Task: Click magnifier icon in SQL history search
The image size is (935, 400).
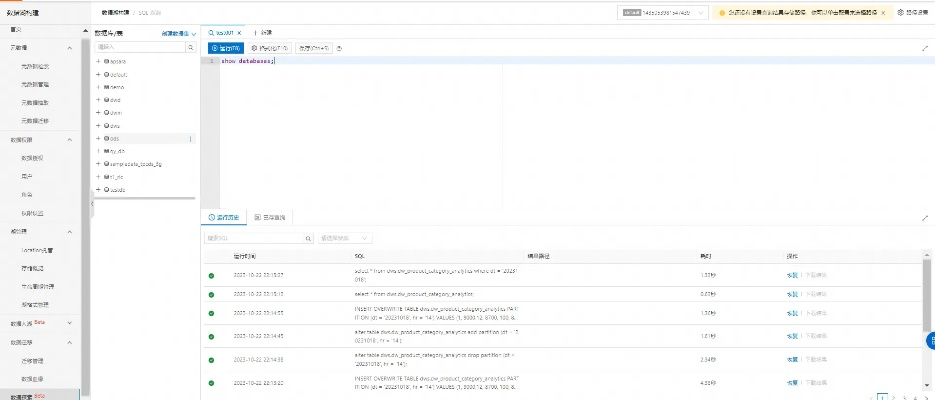Action: click(x=306, y=239)
